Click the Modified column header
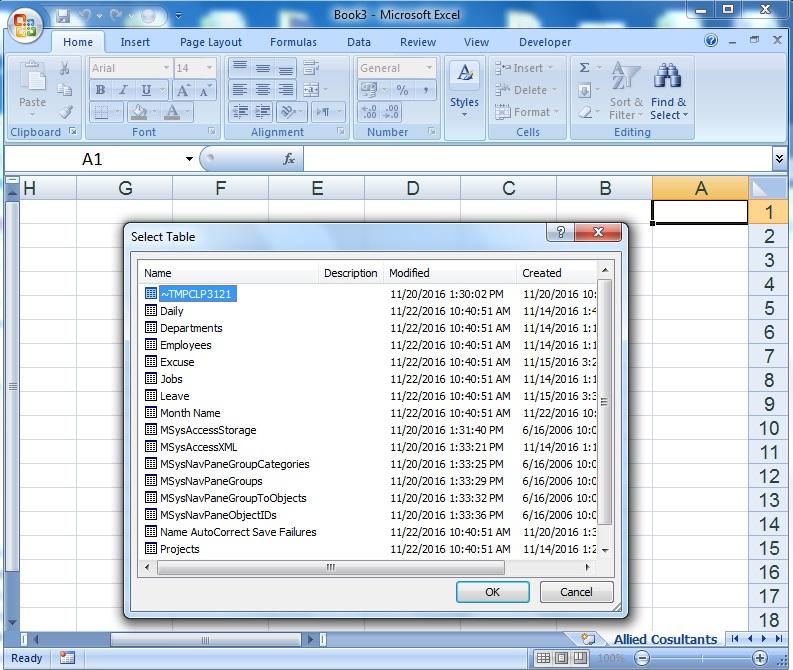This screenshot has height=670, width=793. coord(450,273)
